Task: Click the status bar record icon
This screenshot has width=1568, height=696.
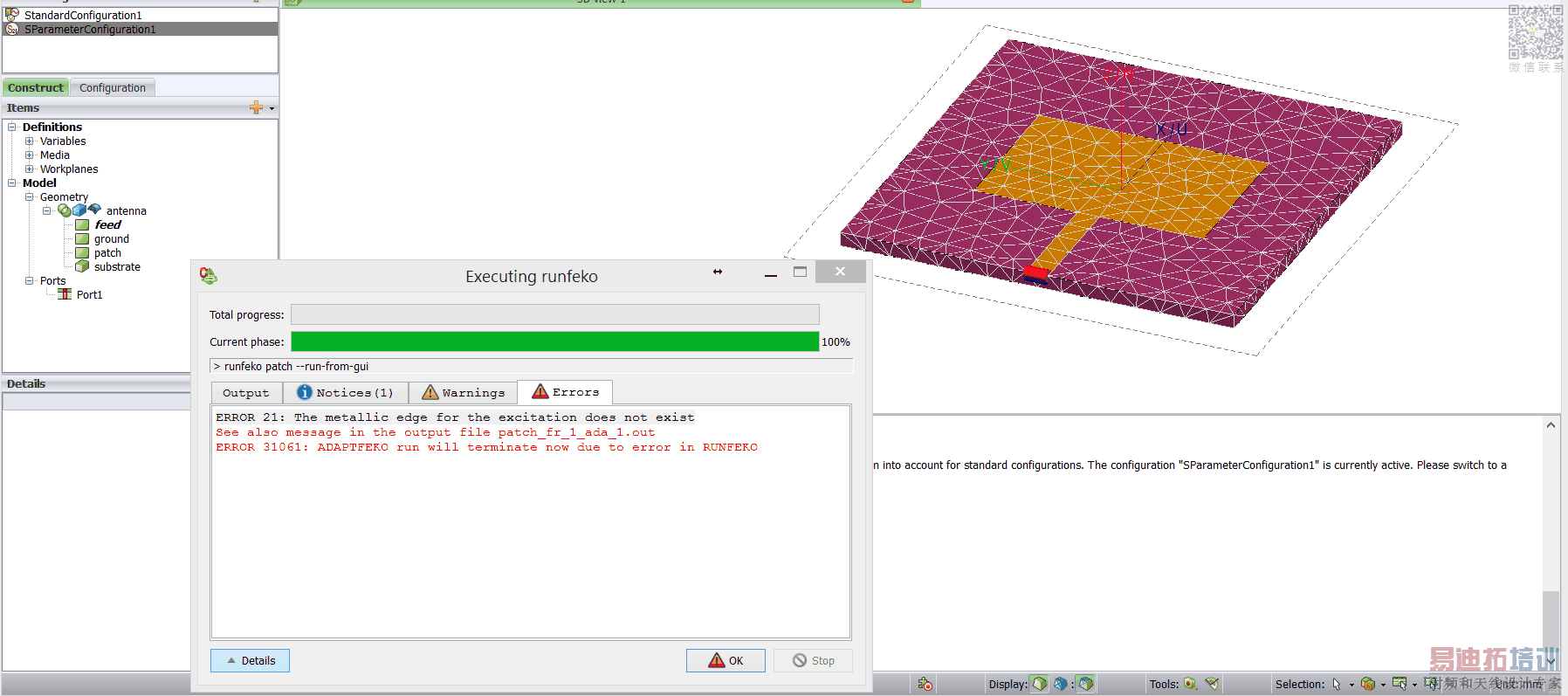Action: tap(925, 684)
